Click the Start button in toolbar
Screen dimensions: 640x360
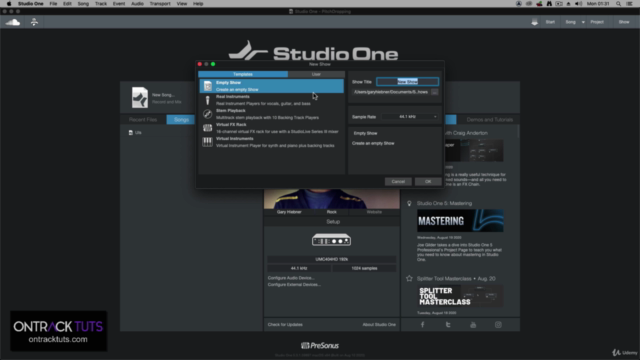(x=550, y=22)
